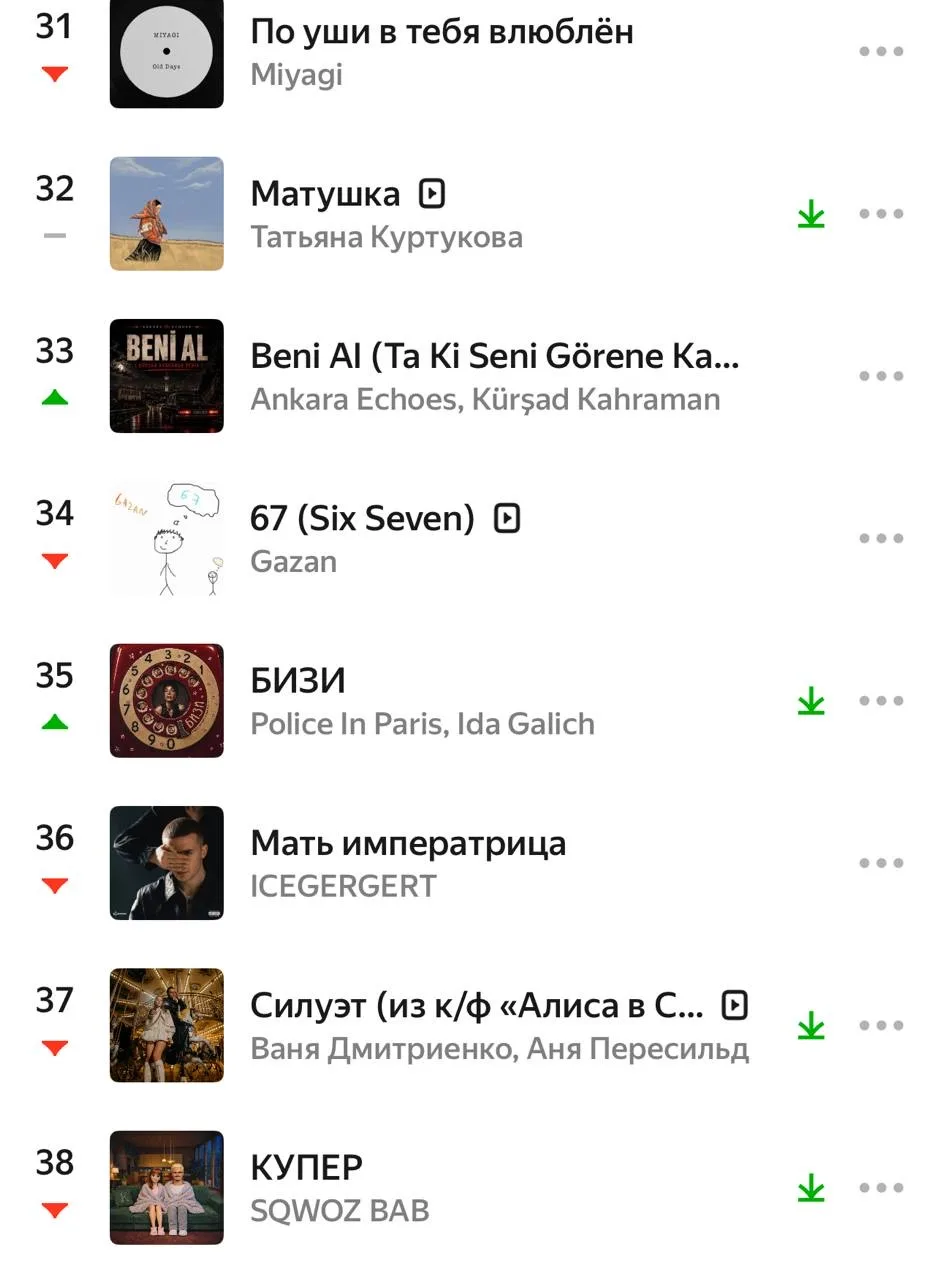Open more options for По уши в тебя влюблён

coord(881,51)
